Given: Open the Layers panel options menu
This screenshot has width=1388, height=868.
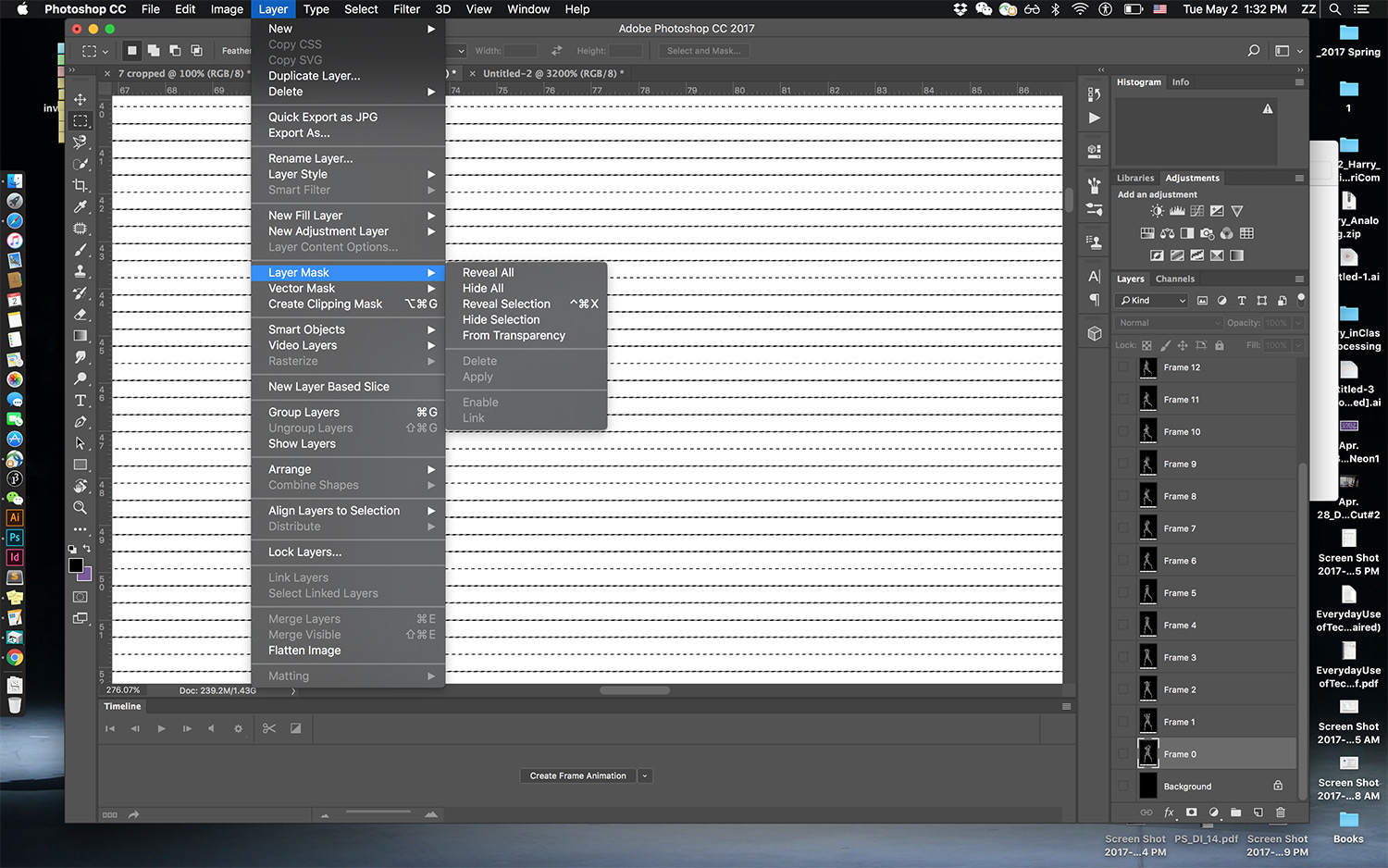Looking at the screenshot, I should (x=1299, y=279).
